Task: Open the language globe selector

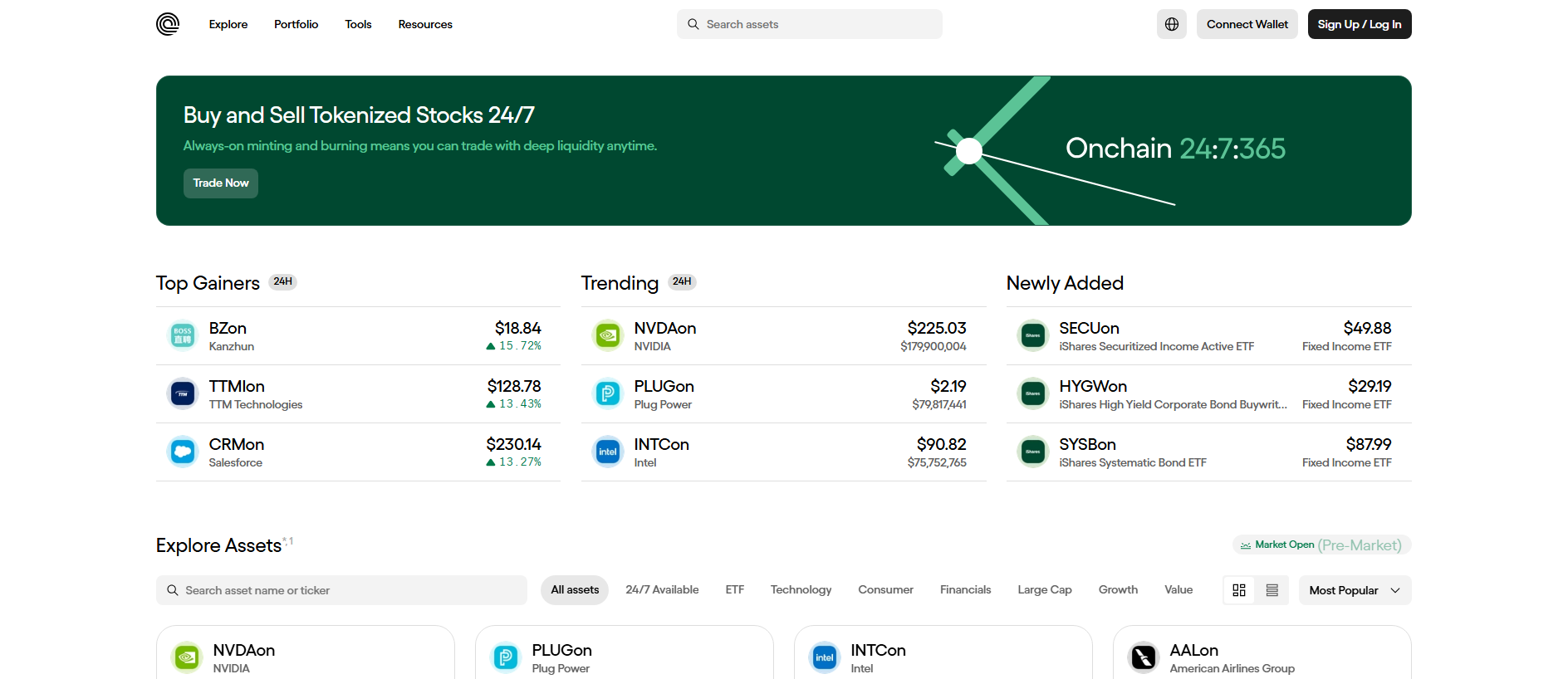Action: click(1172, 24)
